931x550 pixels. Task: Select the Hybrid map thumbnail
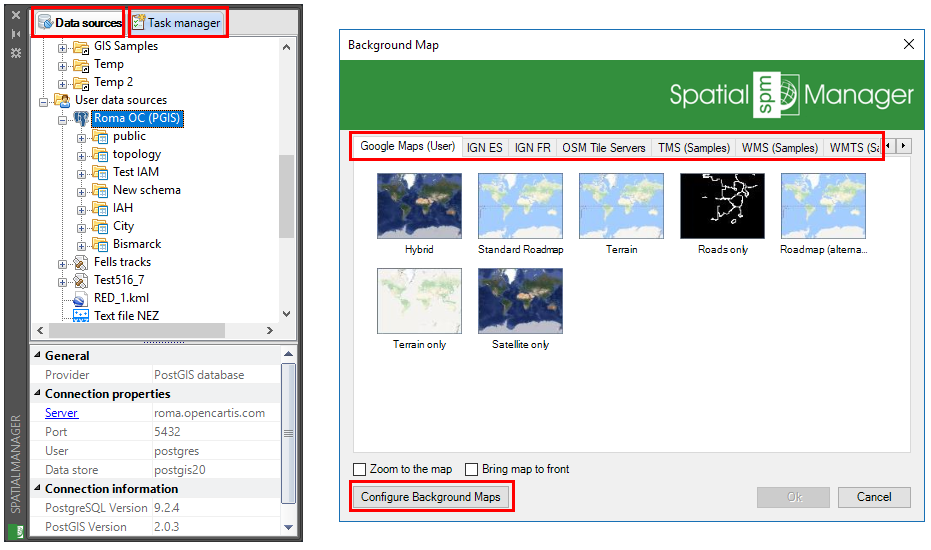point(419,206)
